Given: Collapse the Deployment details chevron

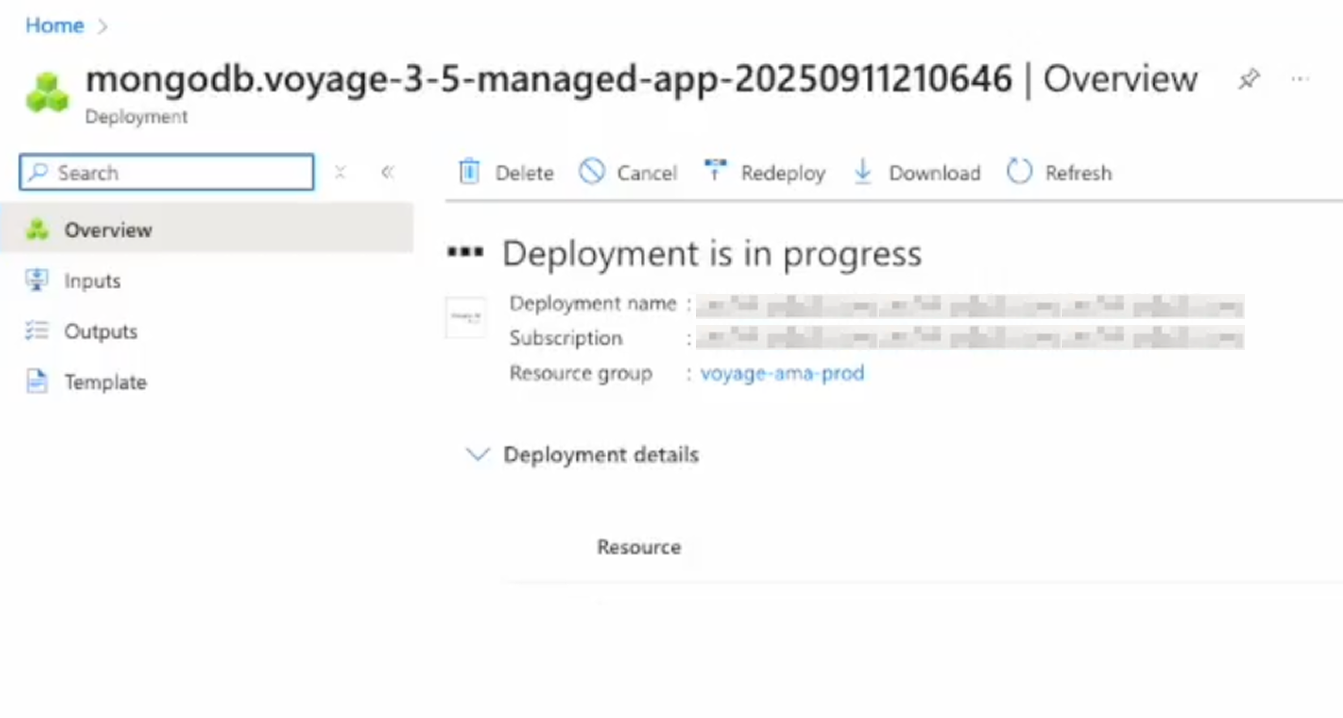Looking at the screenshot, I should point(479,455).
